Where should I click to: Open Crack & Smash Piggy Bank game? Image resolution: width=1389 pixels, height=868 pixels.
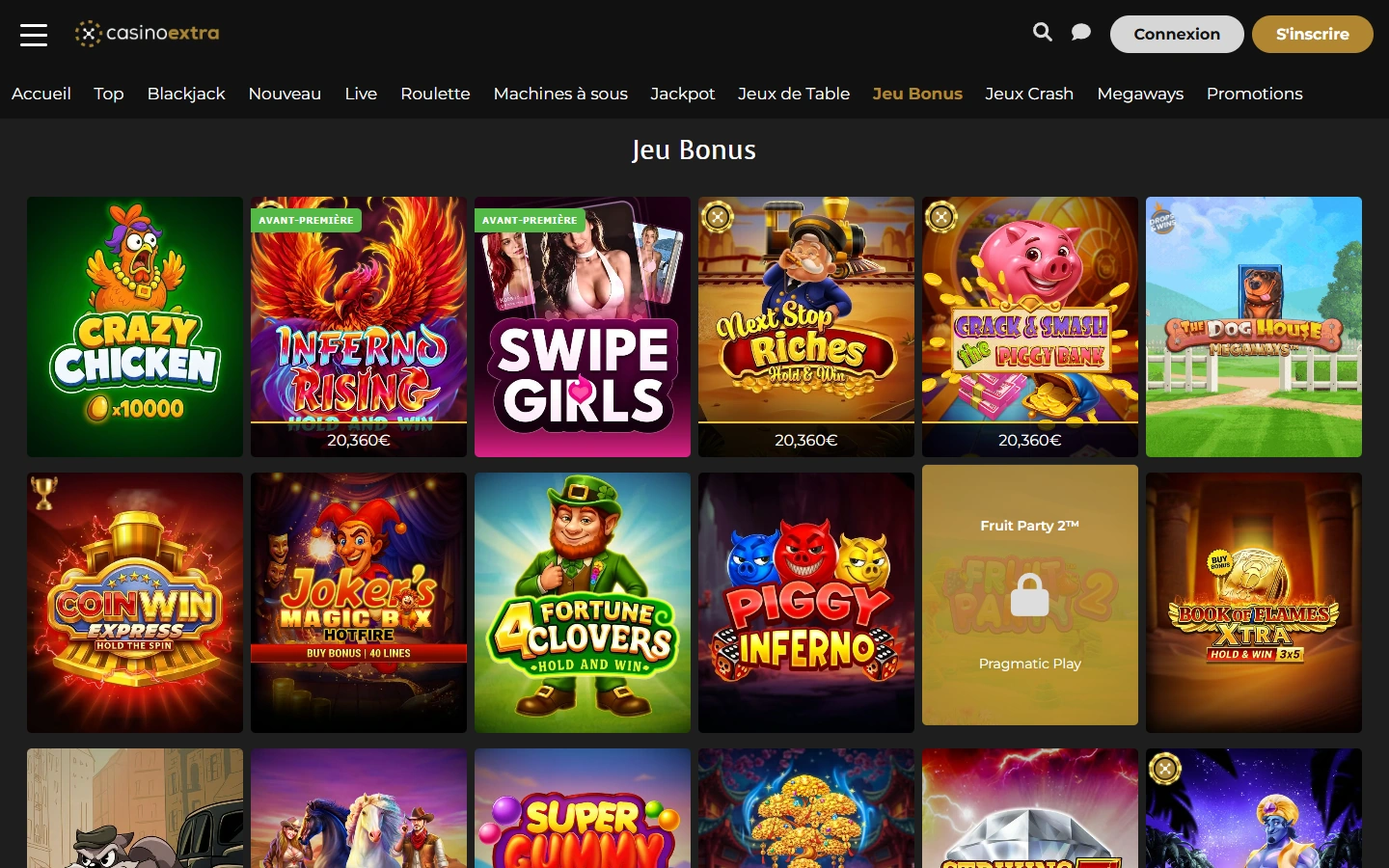point(1030,327)
